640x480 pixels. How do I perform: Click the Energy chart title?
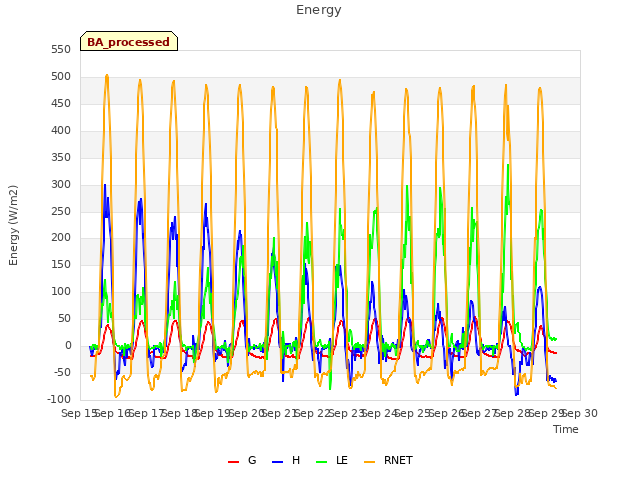click(x=319, y=10)
